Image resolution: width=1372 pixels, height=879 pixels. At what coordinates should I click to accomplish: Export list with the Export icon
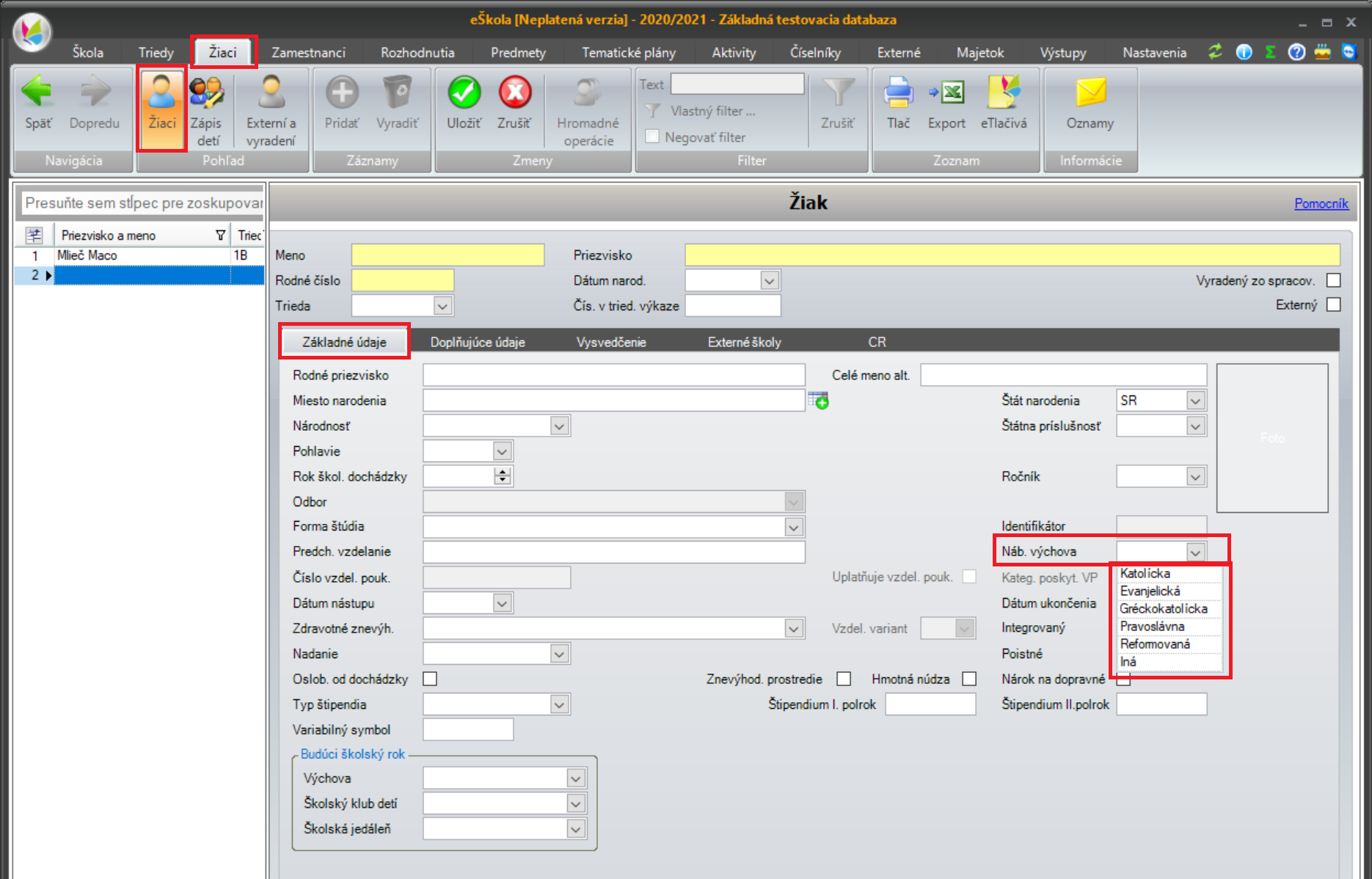coord(946,92)
